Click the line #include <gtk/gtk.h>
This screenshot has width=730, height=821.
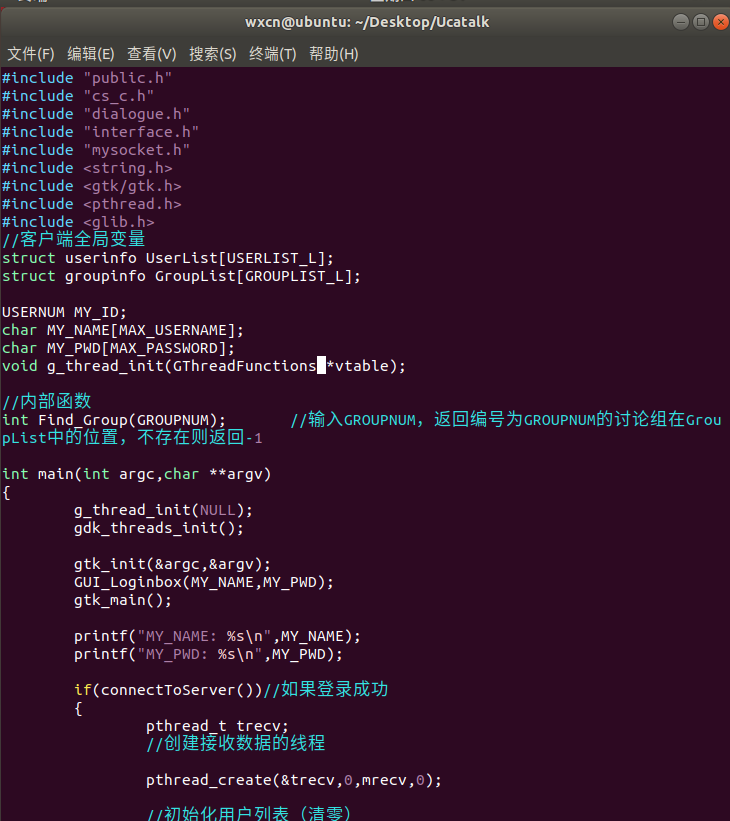tap(92, 186)
